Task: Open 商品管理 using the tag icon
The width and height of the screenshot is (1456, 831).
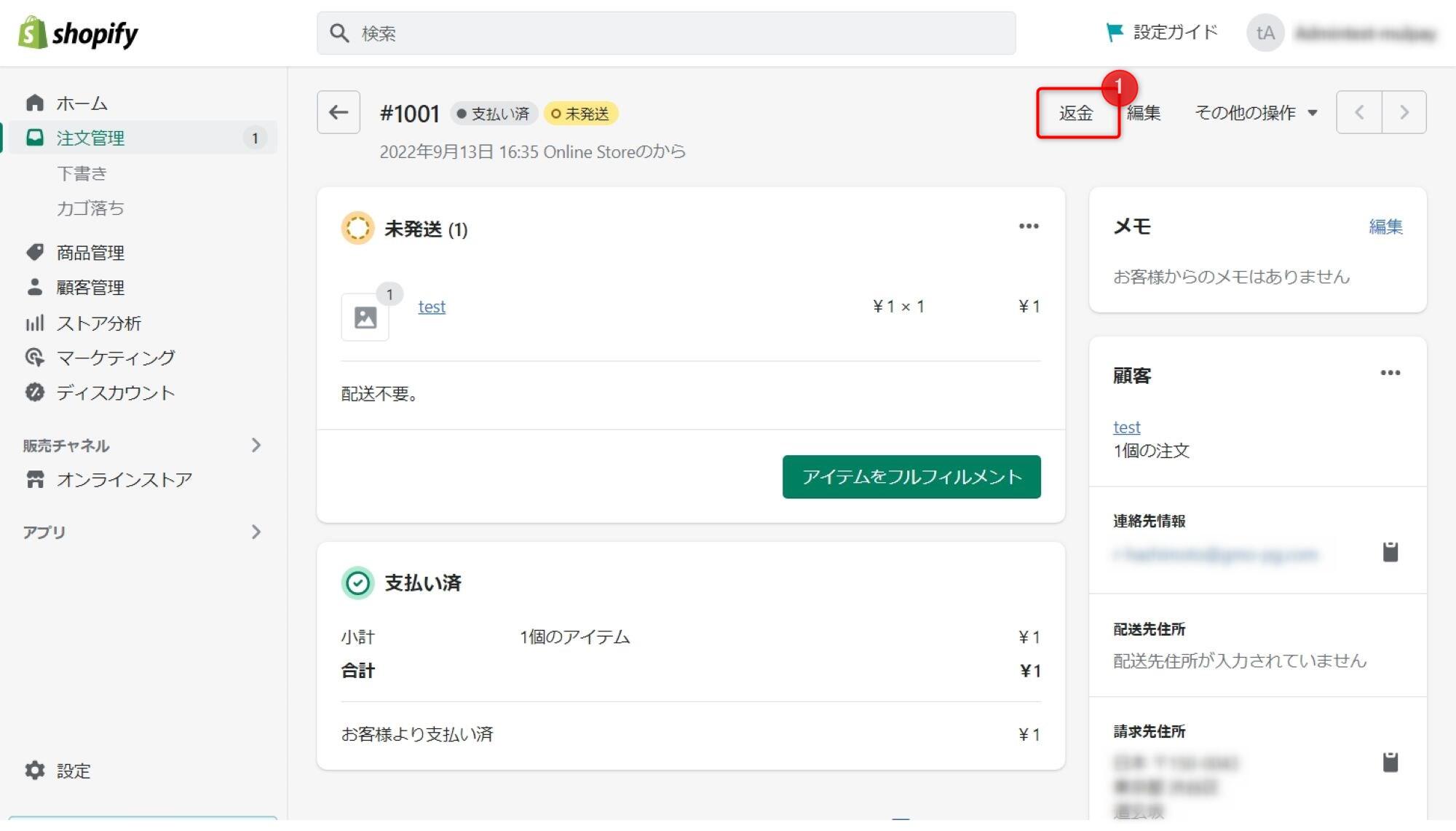Action: 35,252
